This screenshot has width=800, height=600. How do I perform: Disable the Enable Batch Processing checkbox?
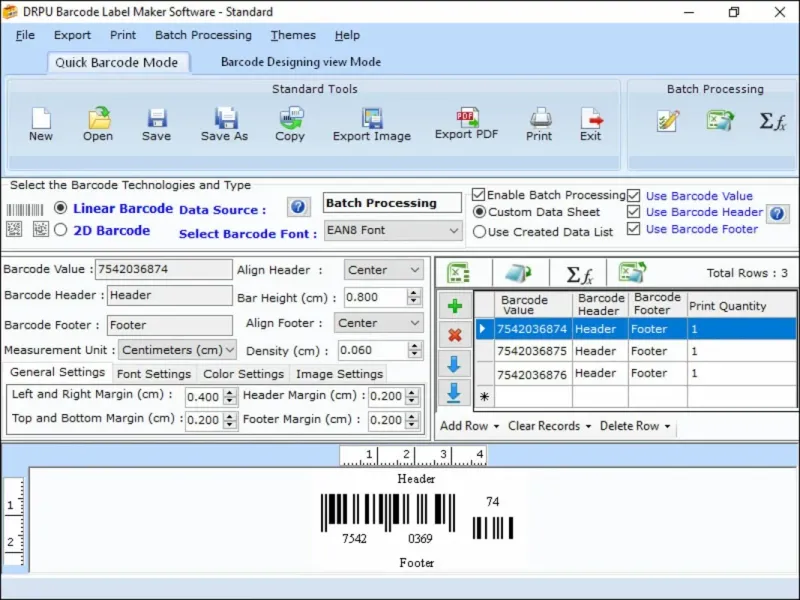pos(479,195)
